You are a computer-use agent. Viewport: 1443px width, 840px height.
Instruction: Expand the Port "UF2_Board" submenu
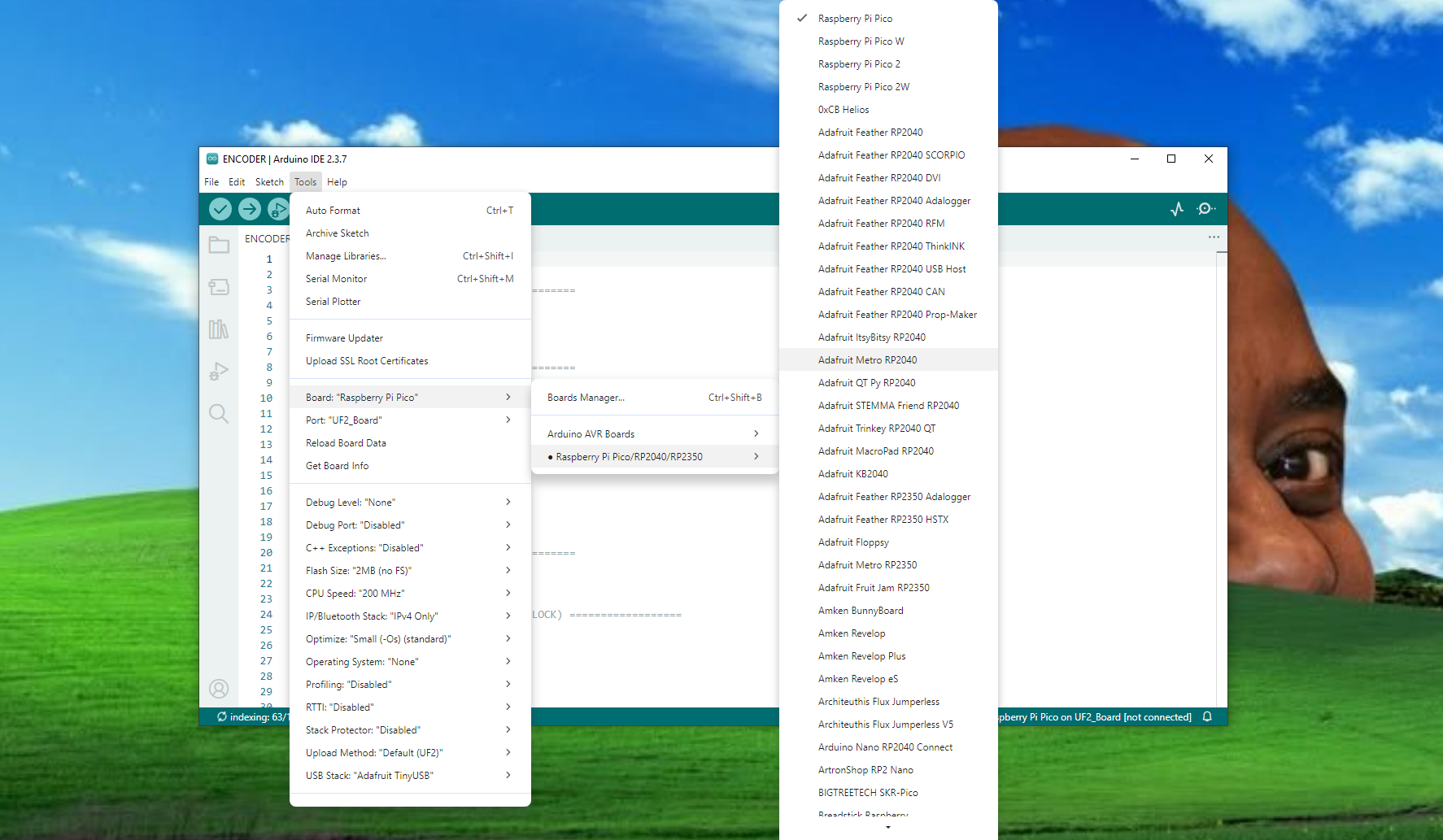tap(410, 420)
